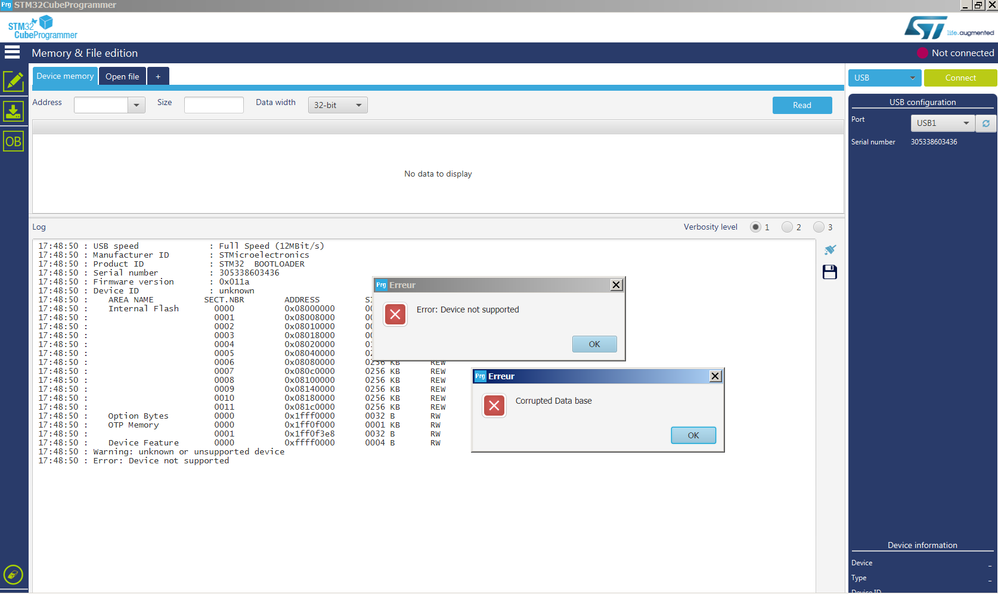Click the Device information header
The width and height of the screenshot is (998, 594).
[x=922, y=545]
